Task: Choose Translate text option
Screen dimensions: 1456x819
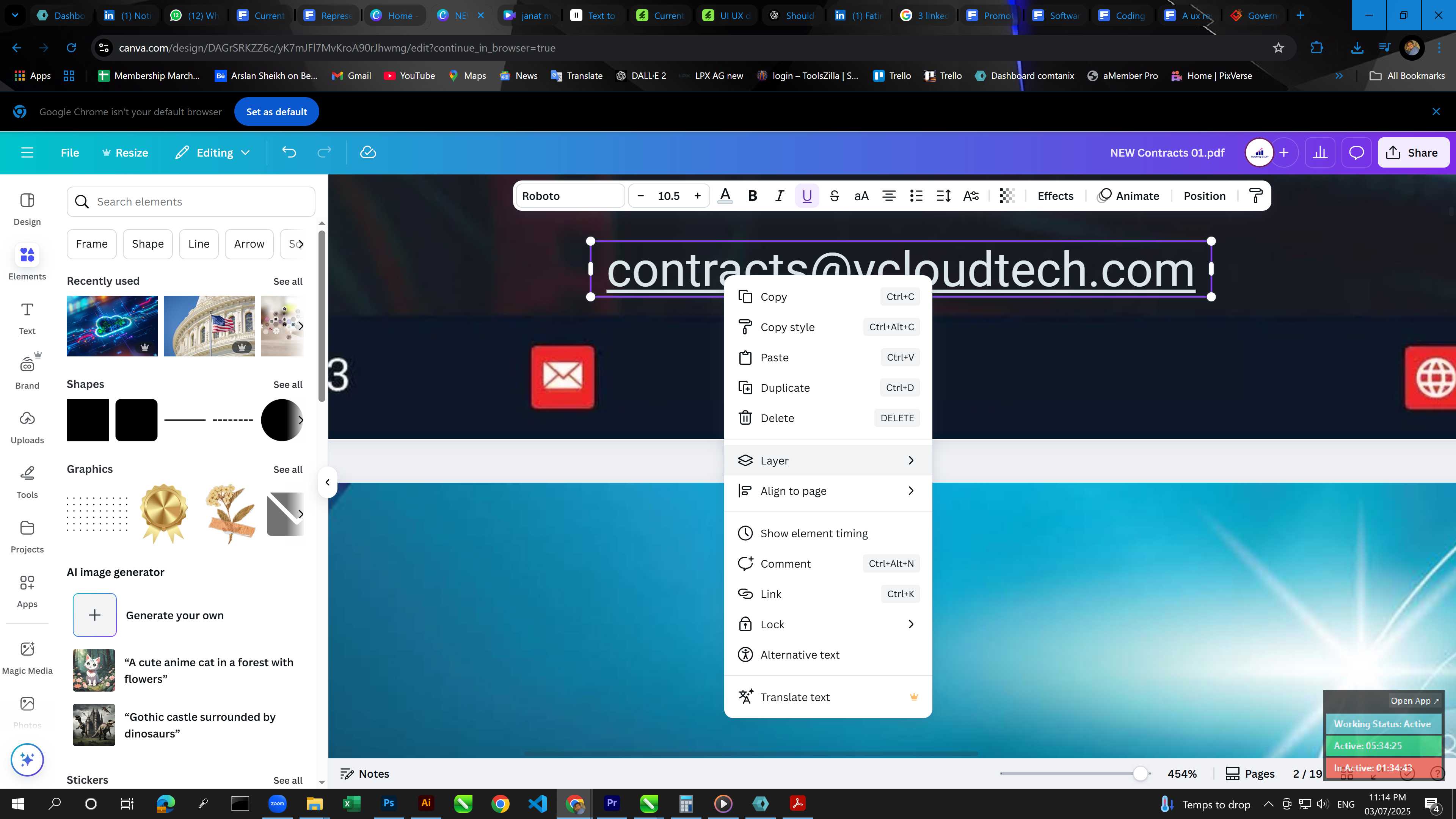Action: [828, 698]
